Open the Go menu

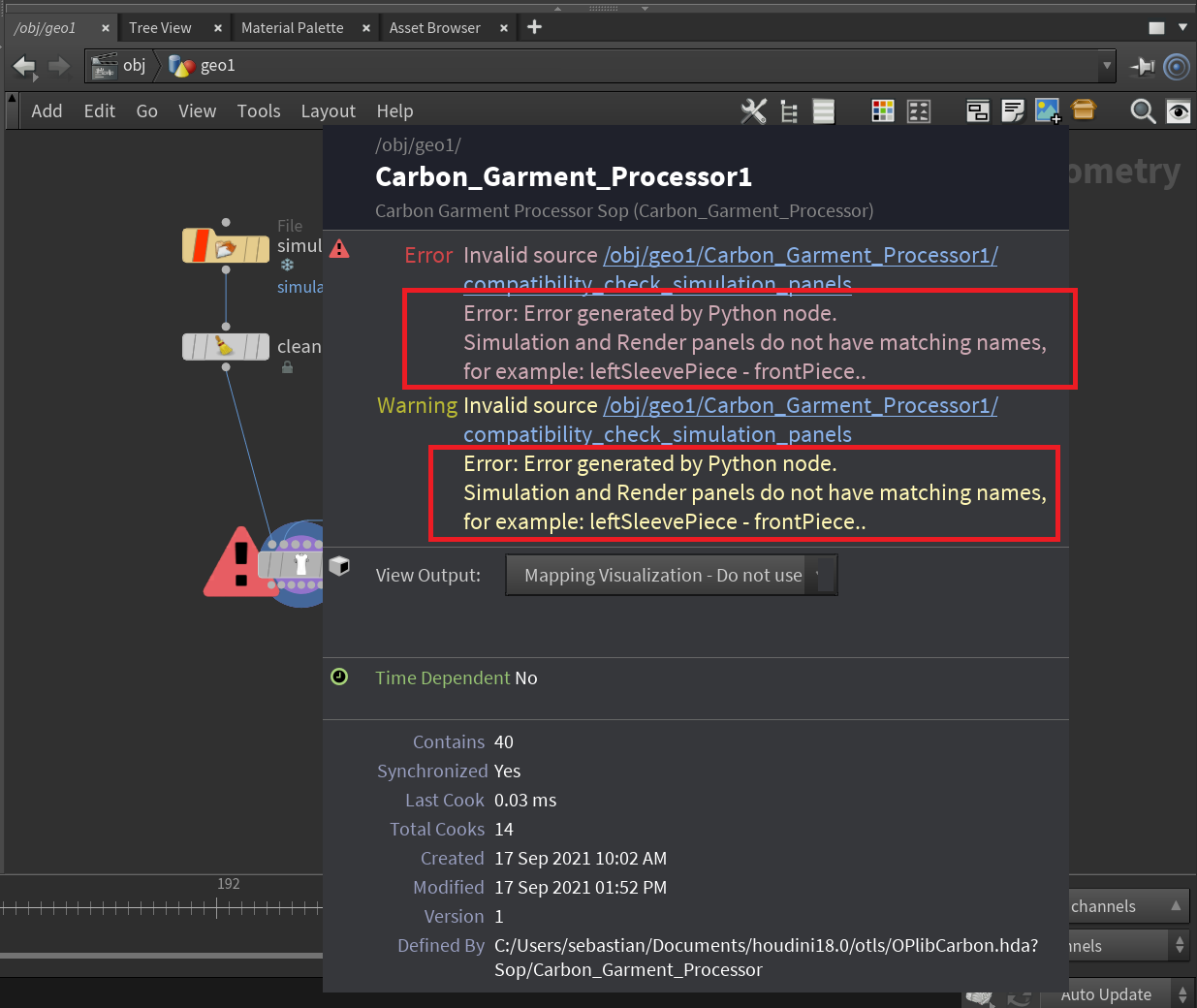pos(146,111)
